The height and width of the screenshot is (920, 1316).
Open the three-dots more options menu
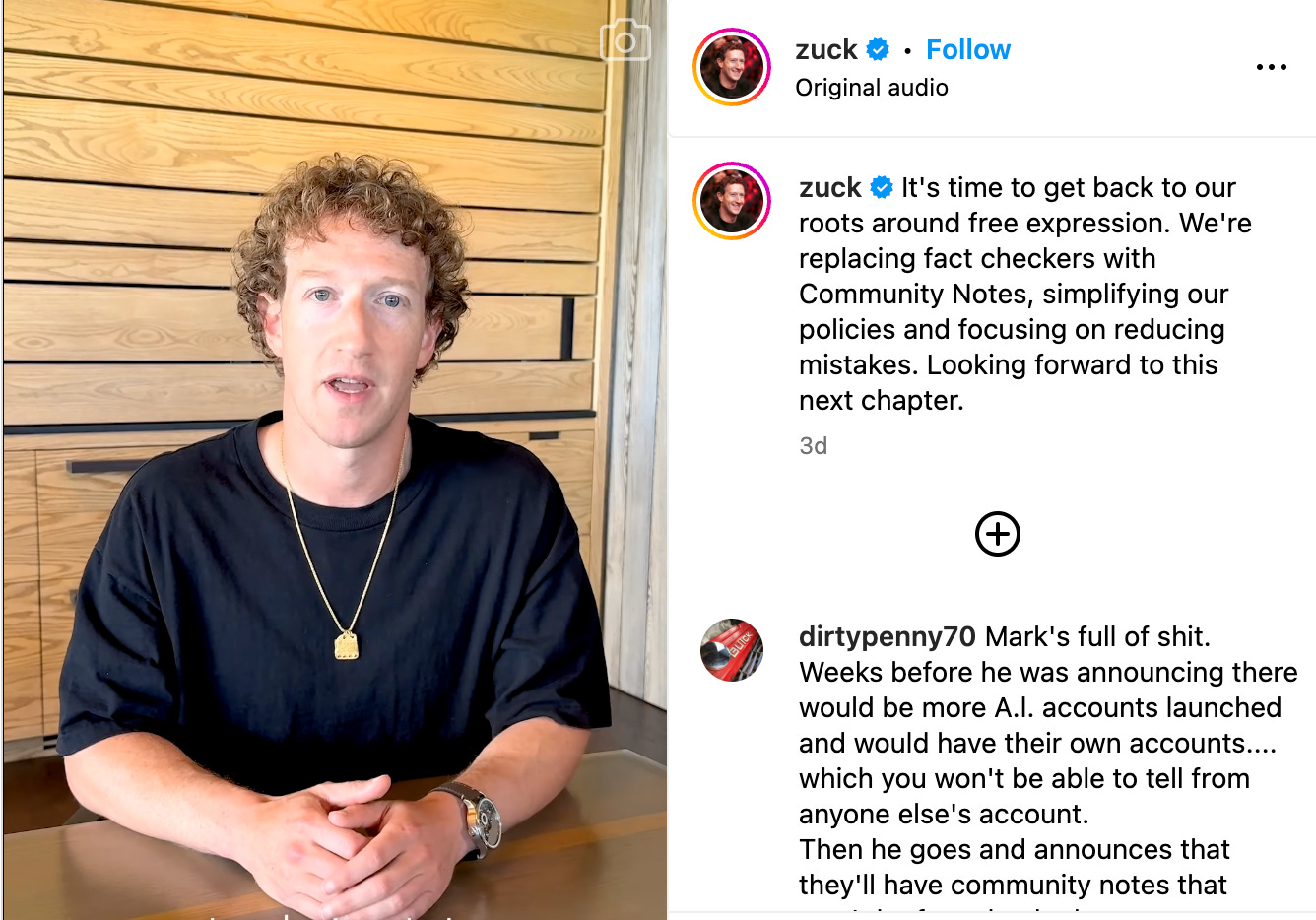[x=1271, y=67]
